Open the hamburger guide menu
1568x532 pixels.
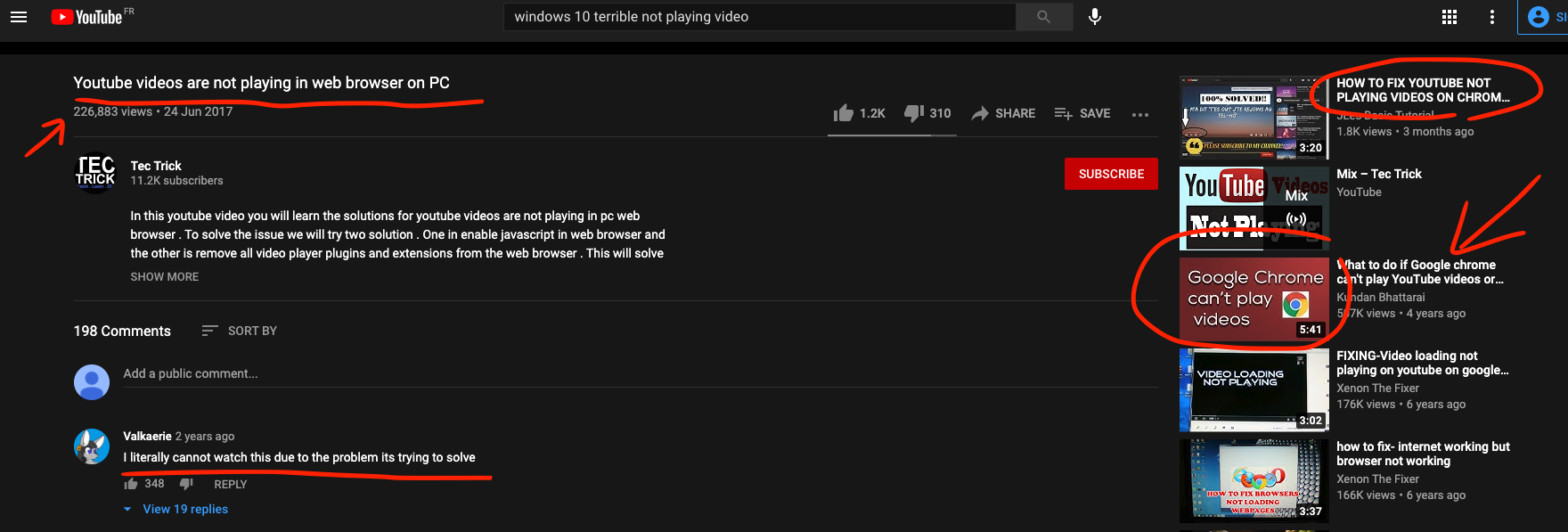[19, 17]
